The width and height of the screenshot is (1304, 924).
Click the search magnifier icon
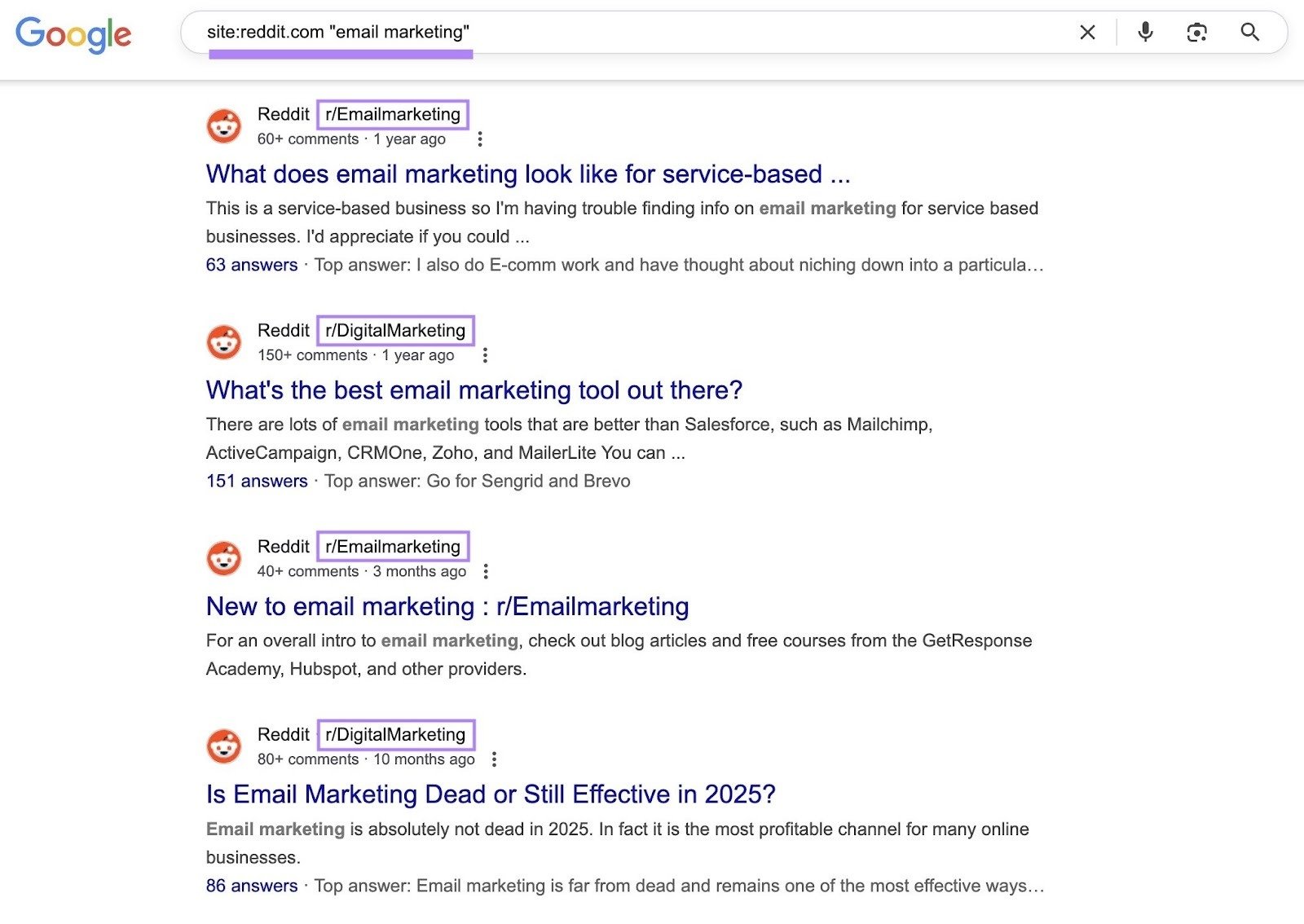[x=1249, y=32]
